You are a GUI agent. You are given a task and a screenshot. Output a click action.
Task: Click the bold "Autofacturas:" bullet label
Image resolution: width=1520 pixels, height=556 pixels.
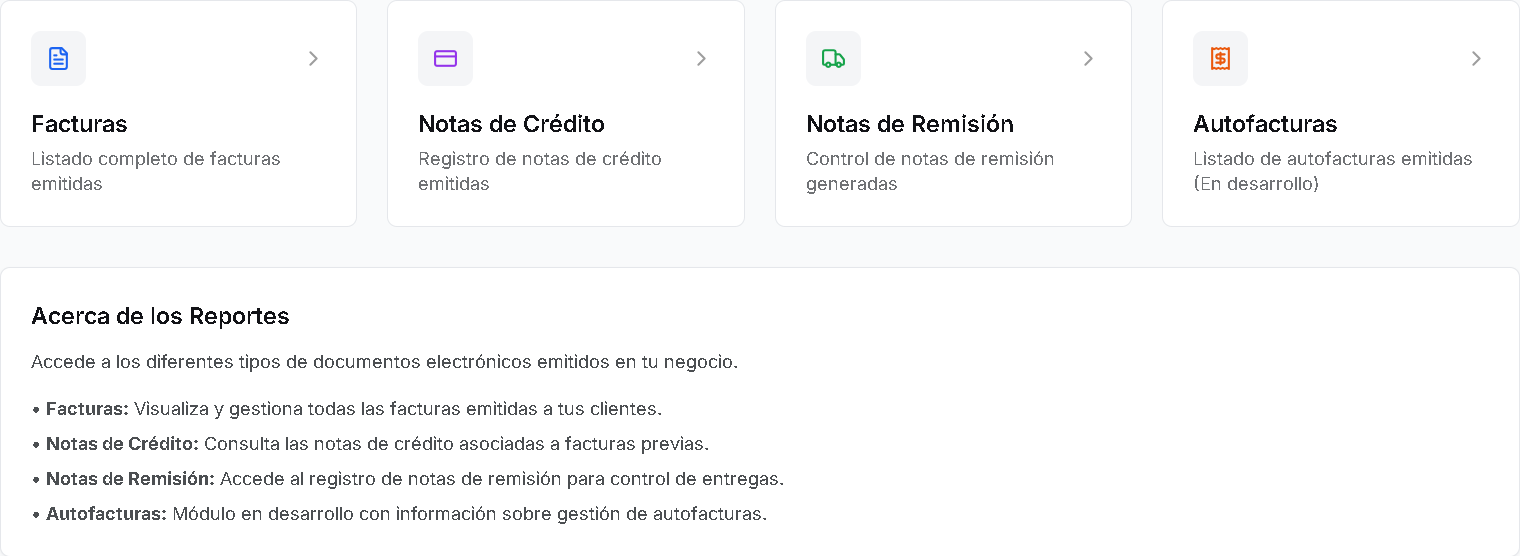coord(106,514)
